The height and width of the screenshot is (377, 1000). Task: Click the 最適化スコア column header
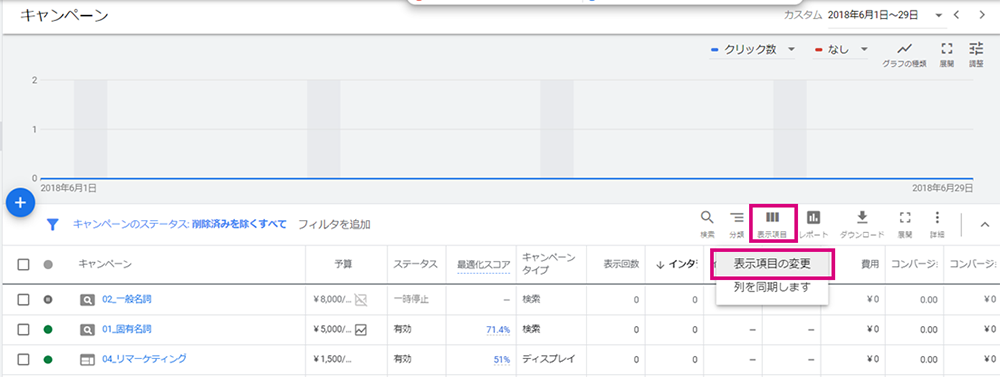(483, 264)
